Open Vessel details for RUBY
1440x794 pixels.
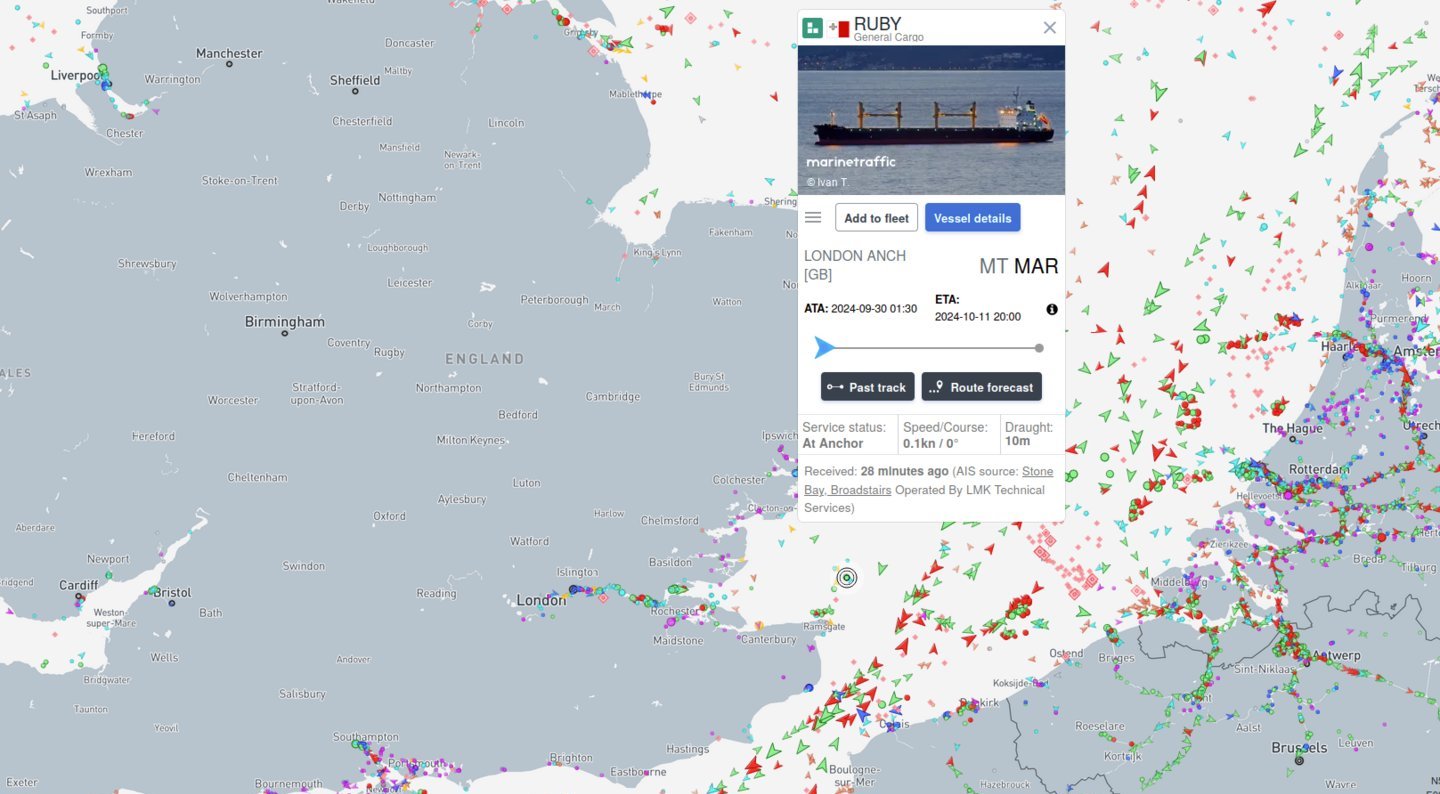pos(972,218)
